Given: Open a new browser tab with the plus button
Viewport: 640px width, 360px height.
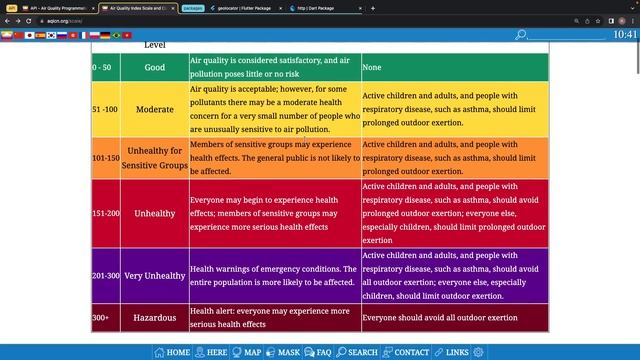Looking at the screenshot, I should [x=373, y=8].
